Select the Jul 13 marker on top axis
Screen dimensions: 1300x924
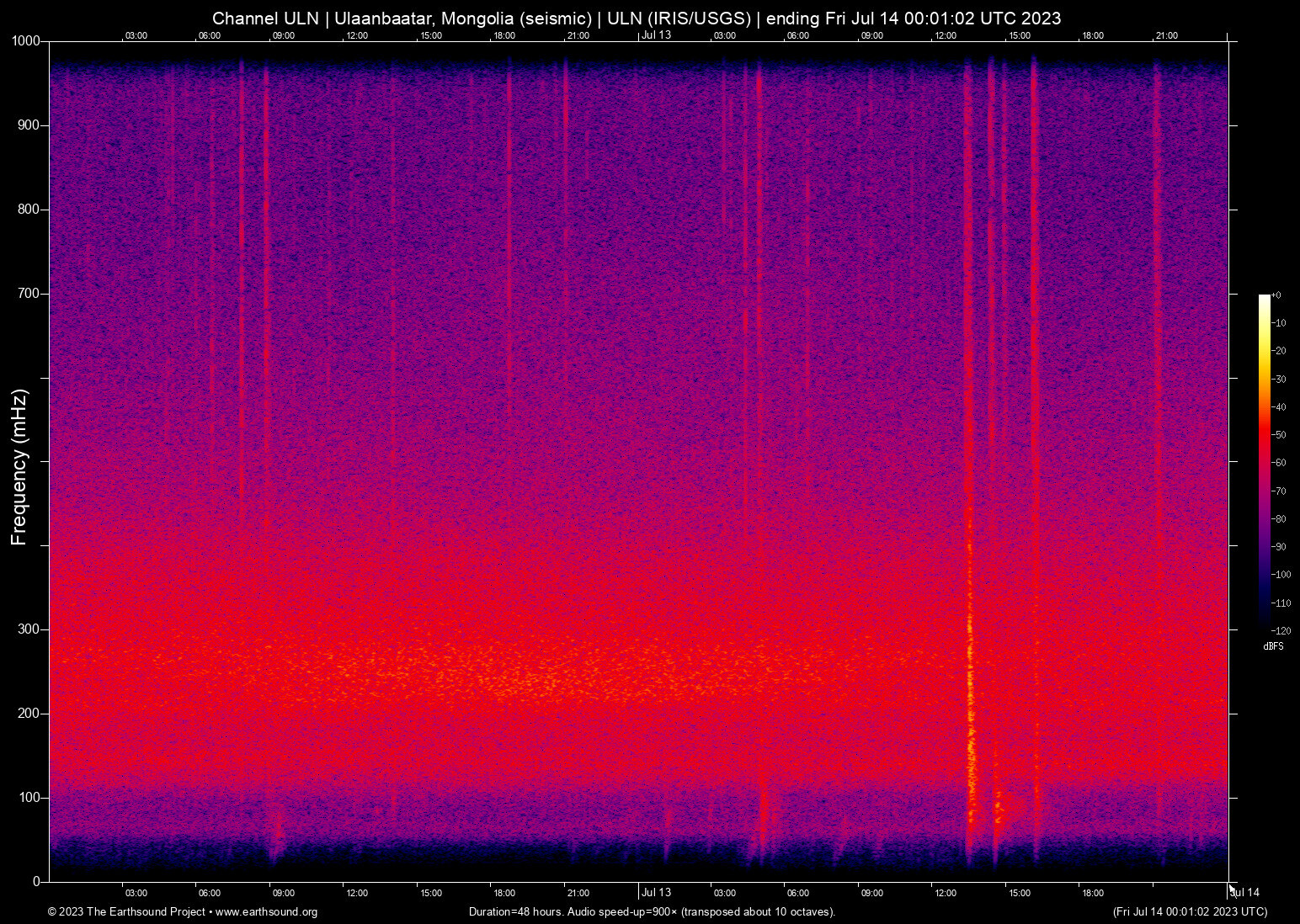pos(657,35)
